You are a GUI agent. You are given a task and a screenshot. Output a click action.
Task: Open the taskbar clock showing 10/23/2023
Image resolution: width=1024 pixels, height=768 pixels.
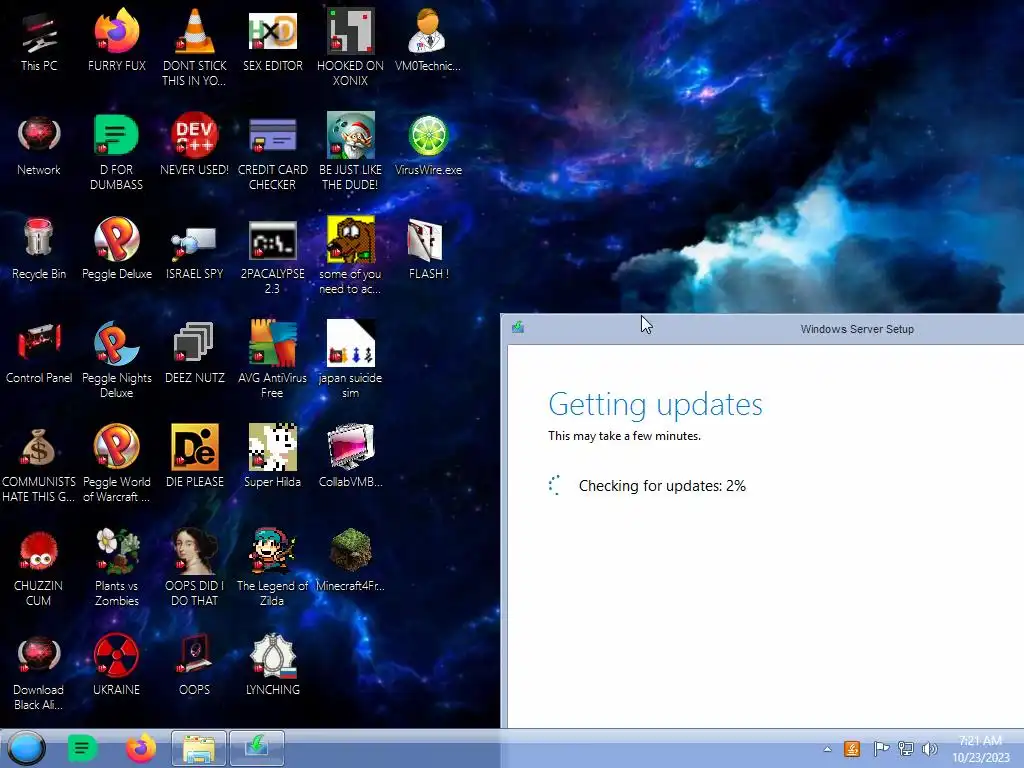pos(980,749)
